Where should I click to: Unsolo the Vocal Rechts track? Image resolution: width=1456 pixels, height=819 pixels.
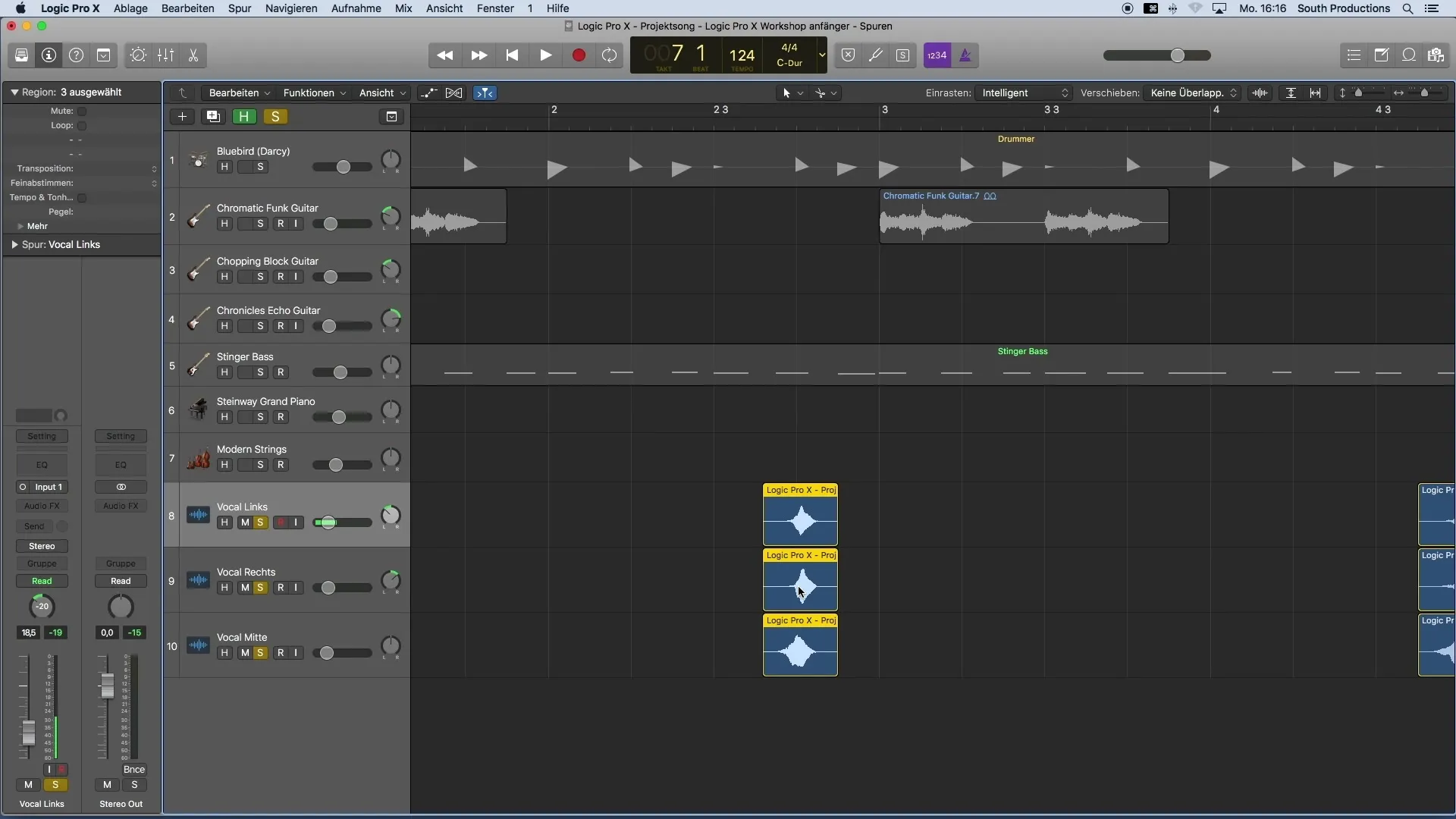[260, 588]
